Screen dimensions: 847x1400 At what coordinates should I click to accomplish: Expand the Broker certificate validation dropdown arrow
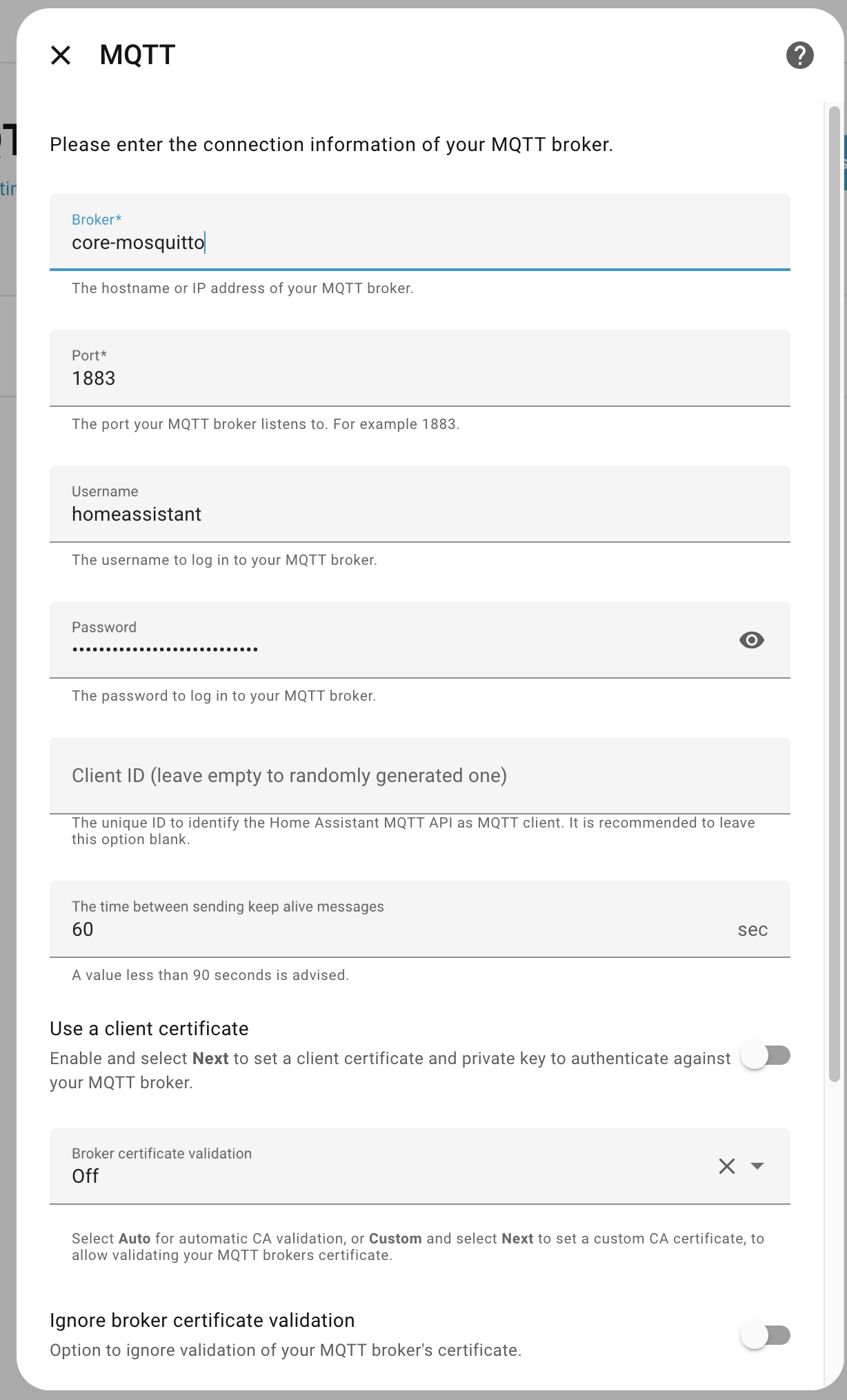tap(757, 1166)
